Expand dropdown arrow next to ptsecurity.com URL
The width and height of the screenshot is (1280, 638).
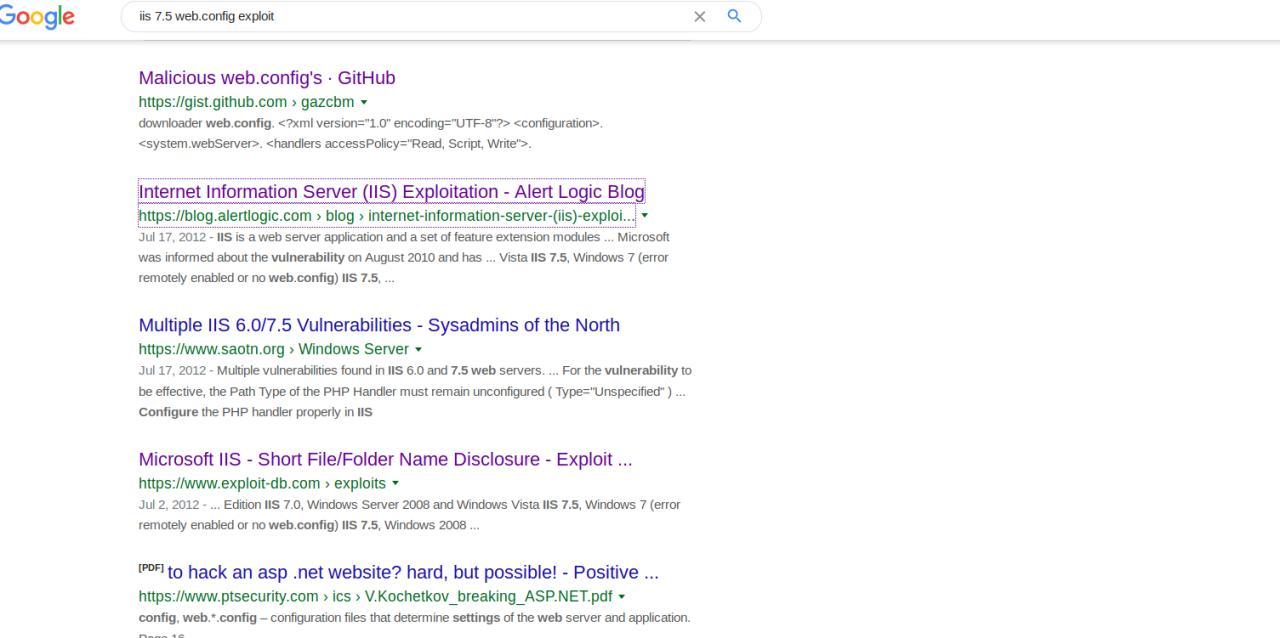(622, 596)
